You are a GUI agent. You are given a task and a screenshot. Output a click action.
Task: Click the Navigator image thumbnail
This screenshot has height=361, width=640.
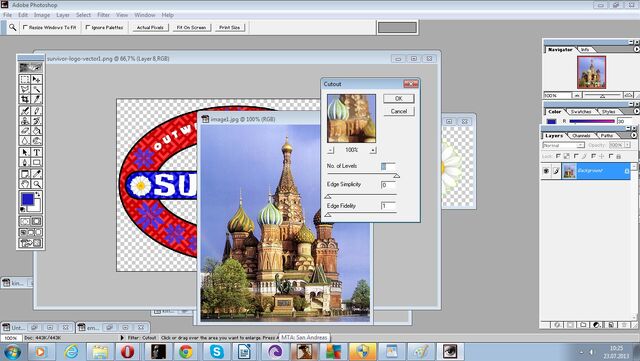pos(591,72)
